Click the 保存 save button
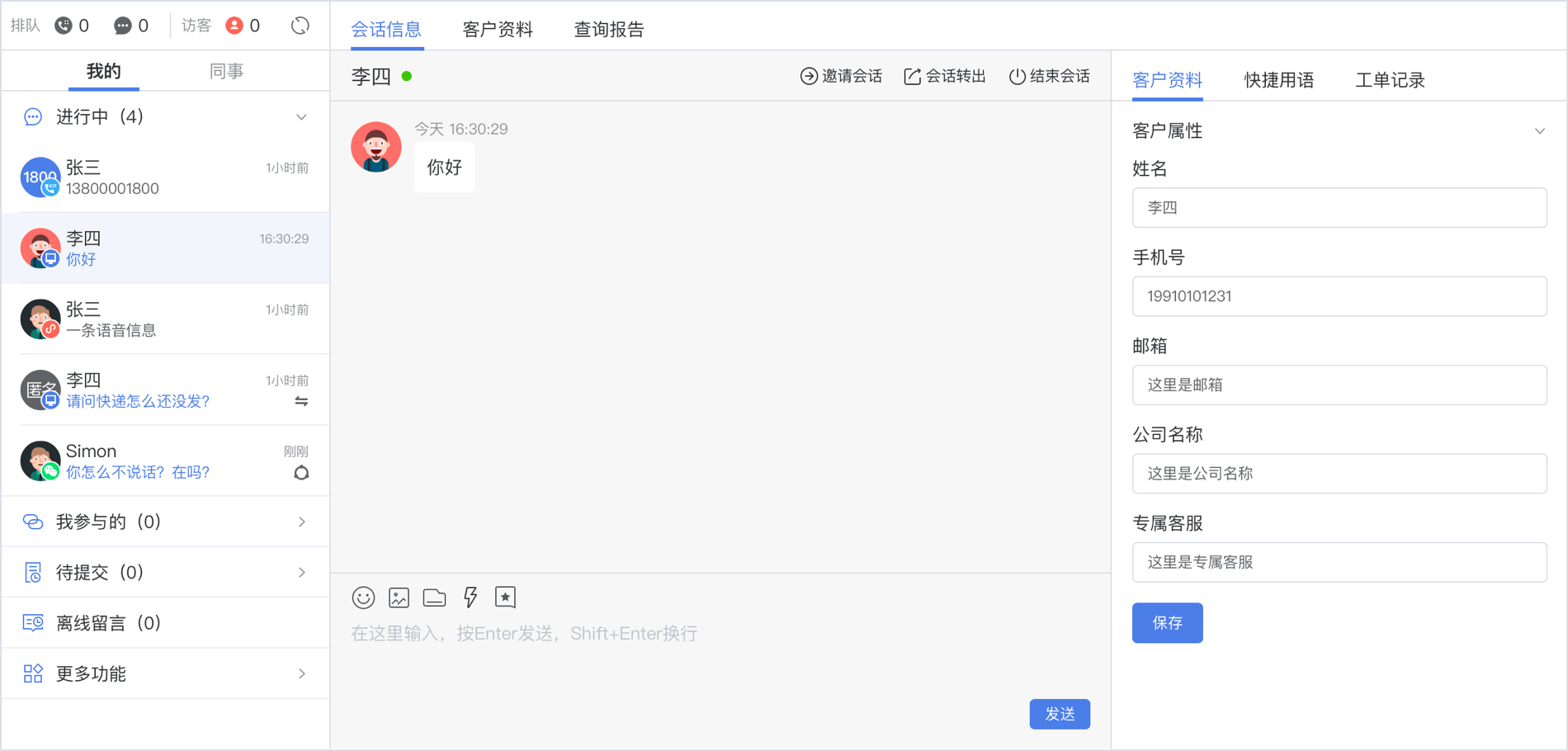 pyautogui.click(x=1167, y=623)
